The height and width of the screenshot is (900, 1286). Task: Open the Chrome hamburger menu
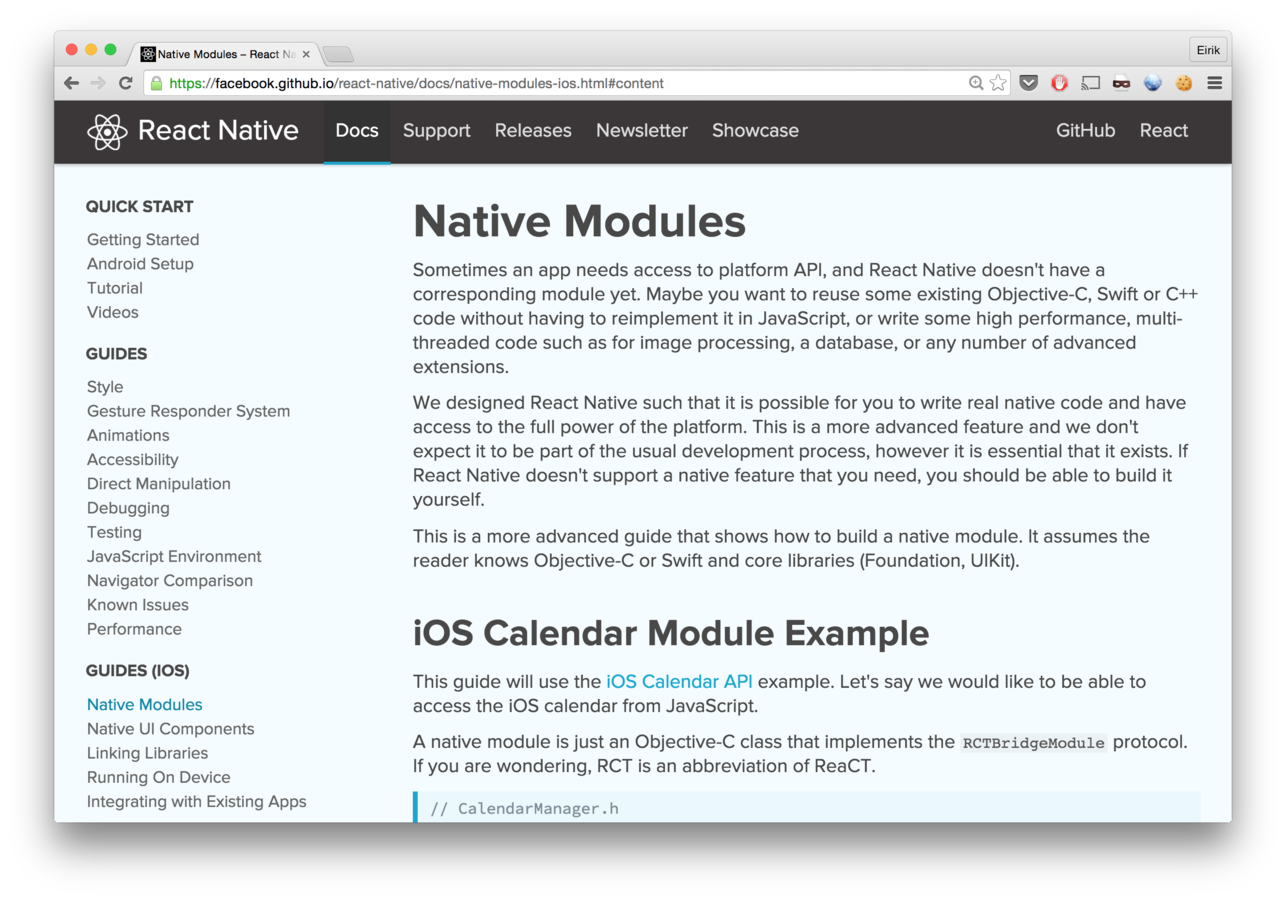(x=1214, y=83)
